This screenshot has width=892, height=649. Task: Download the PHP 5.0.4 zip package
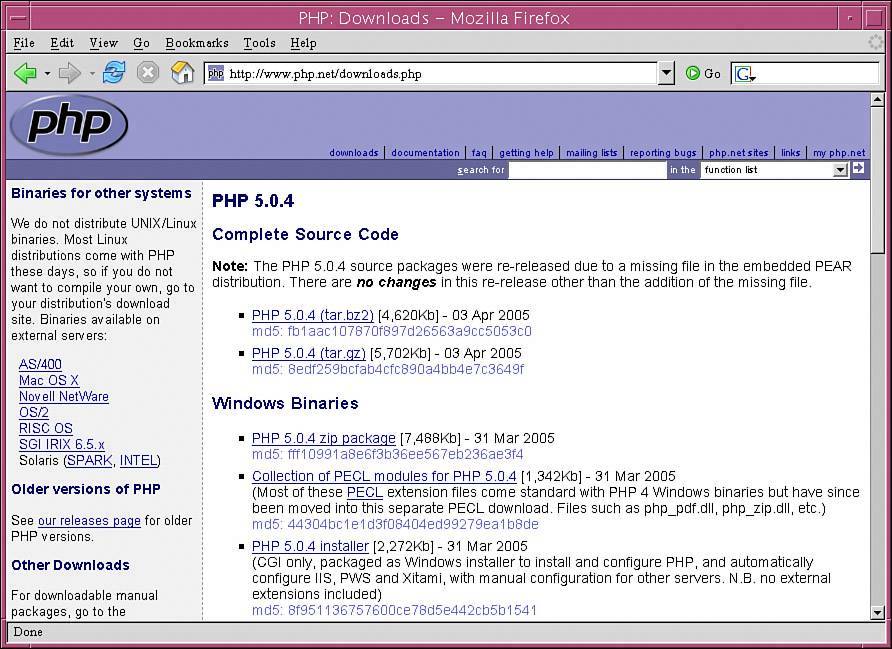(x=324, y=439)
